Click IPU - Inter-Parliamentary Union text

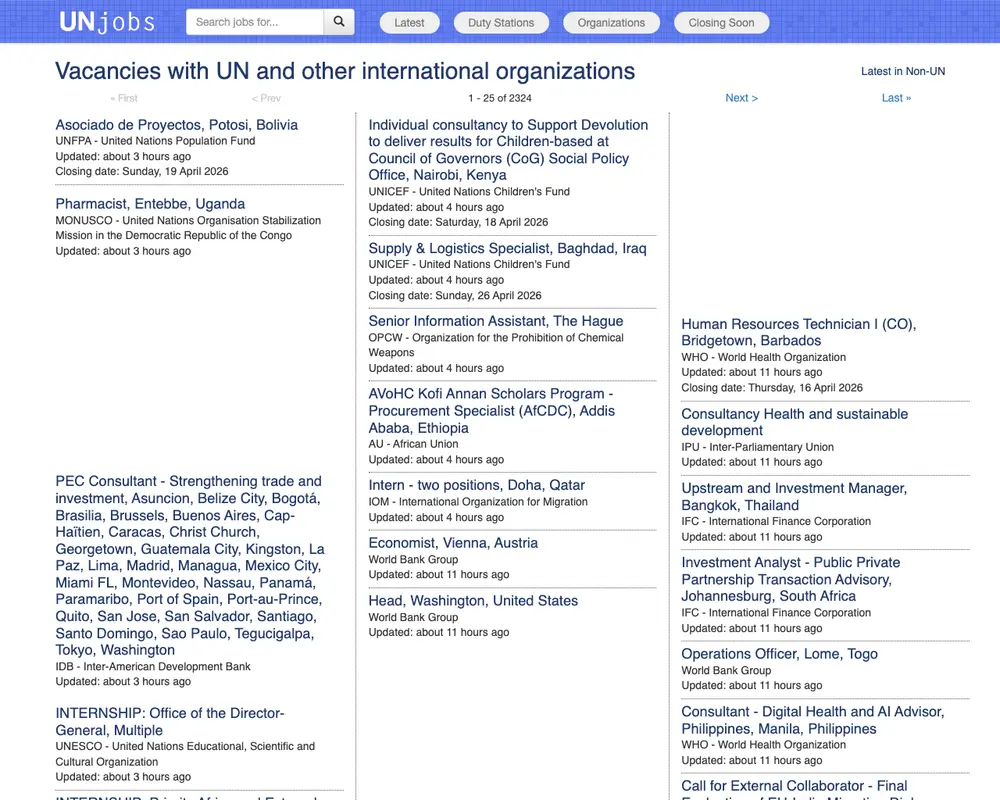[758, 447]
